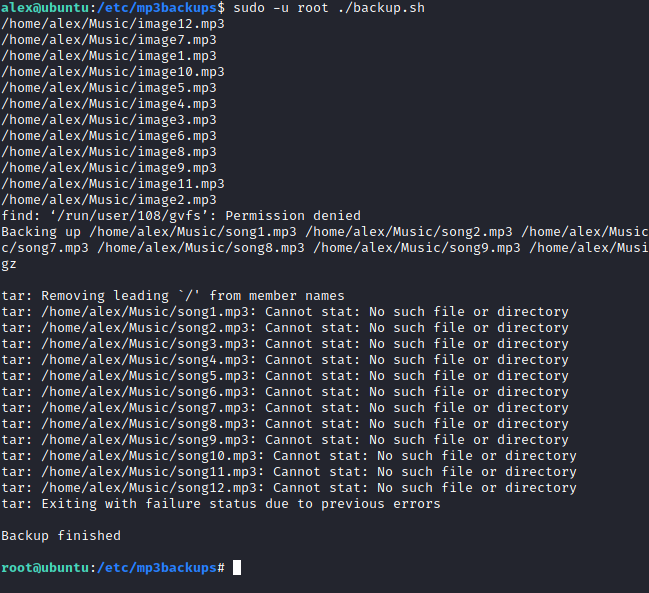The height and width of the screenshot is (593, 649).
Task: Click the image12.mp3 file path line
Action: (112, 23)
